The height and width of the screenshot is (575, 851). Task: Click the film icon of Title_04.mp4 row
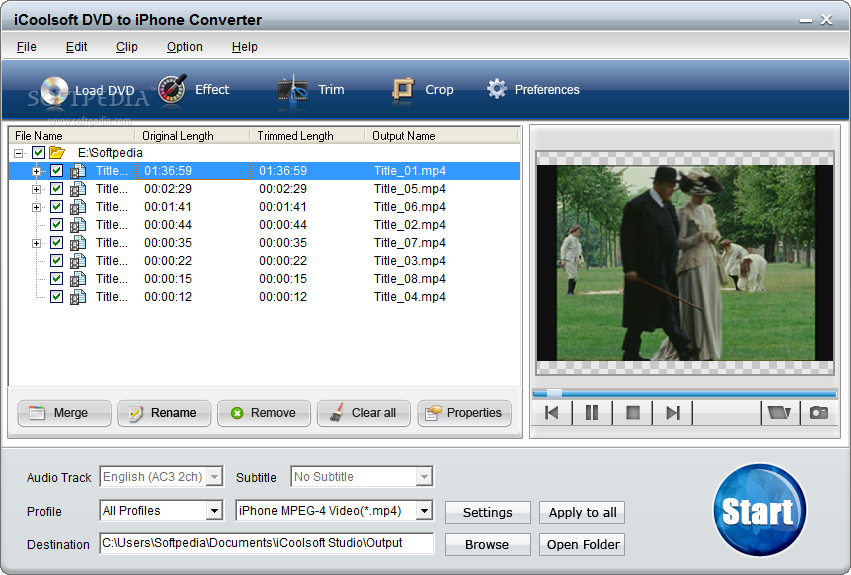(78, 296)
